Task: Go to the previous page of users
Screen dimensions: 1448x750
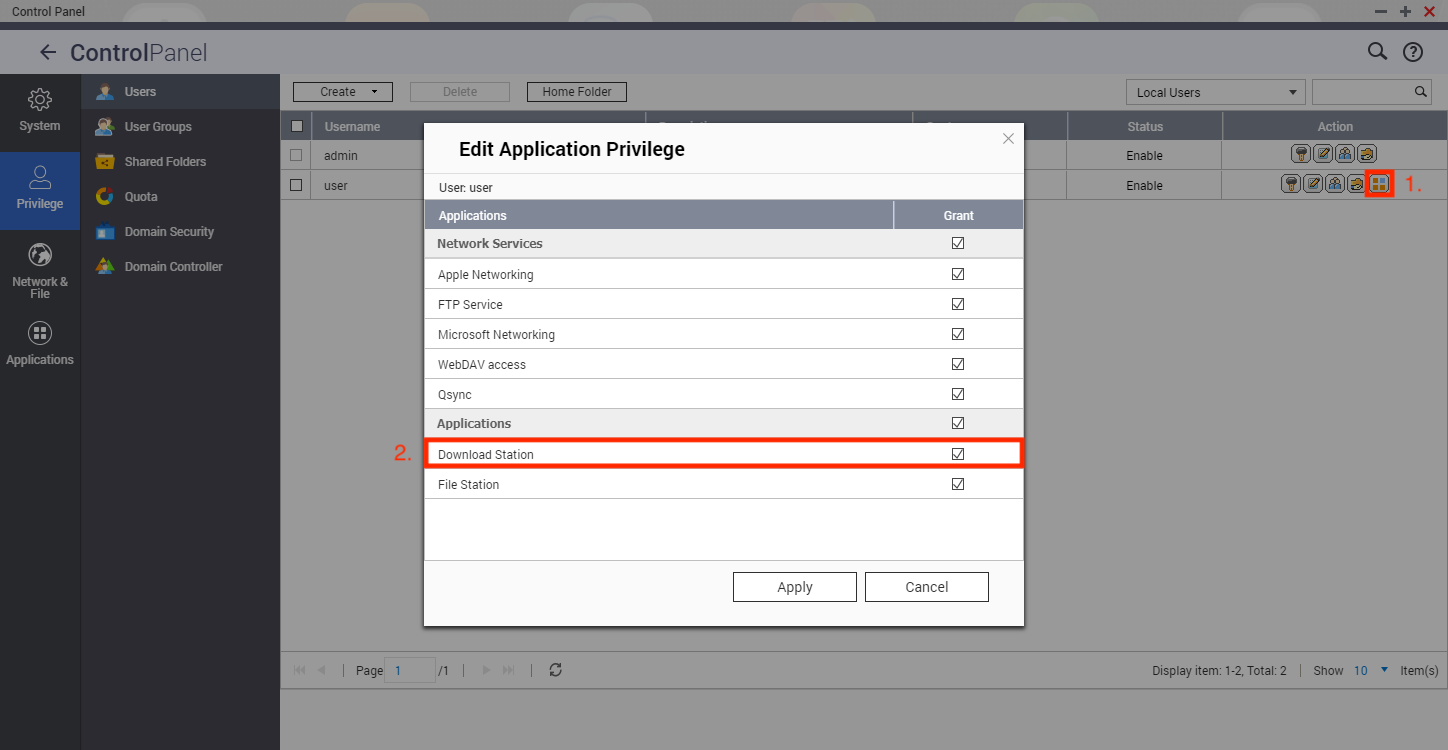Action: pos(321,670)
